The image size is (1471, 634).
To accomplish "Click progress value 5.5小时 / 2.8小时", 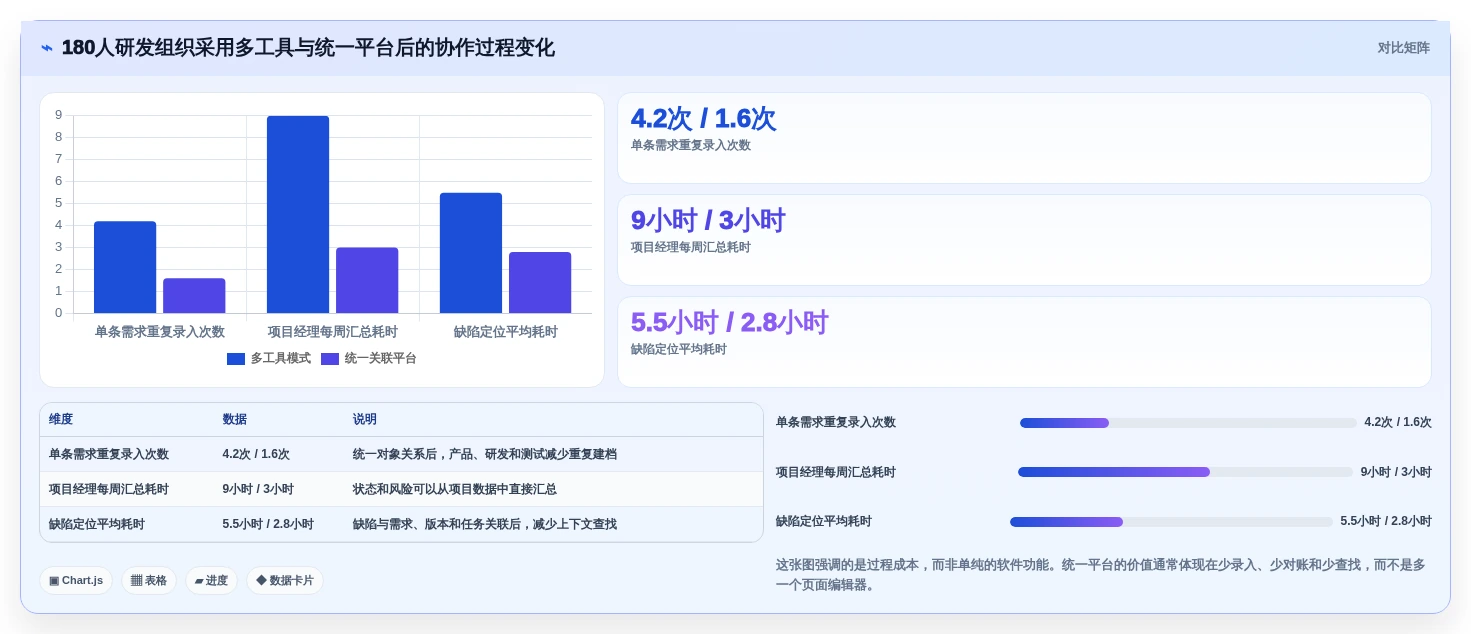I will [1386, 521].
